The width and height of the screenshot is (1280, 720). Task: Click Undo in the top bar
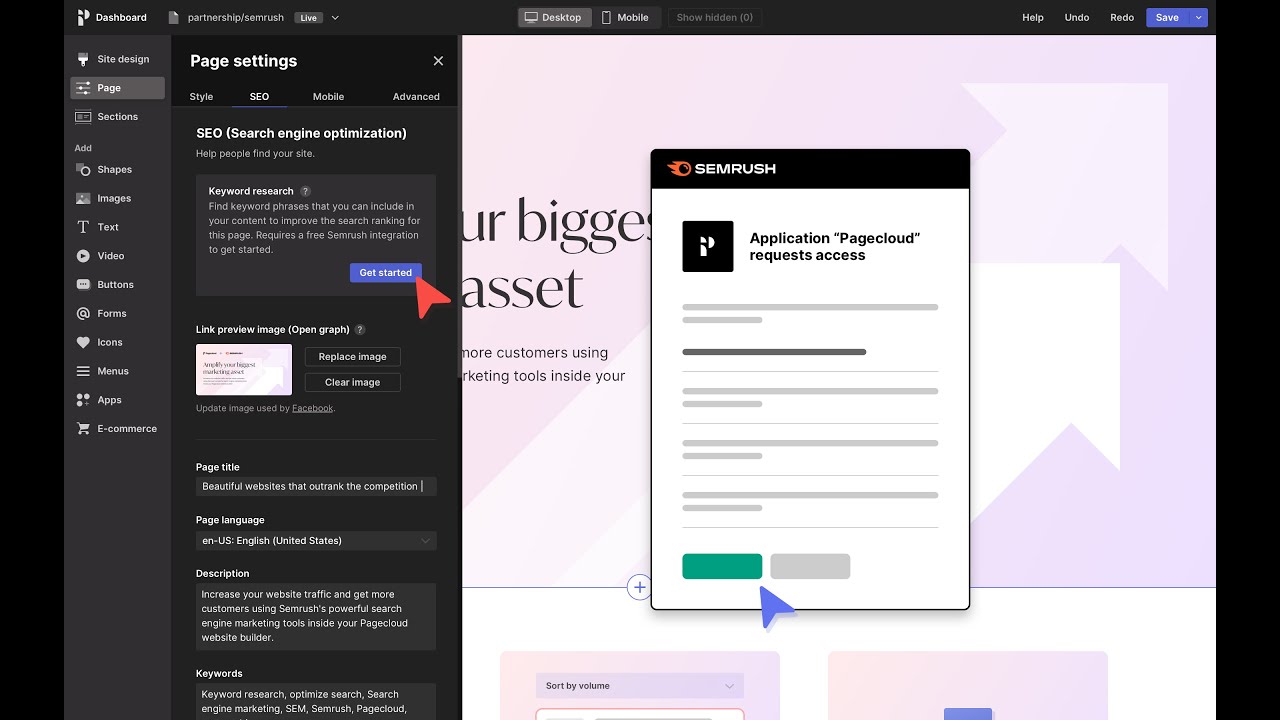pyautogui.click(x=1077, y=17)
